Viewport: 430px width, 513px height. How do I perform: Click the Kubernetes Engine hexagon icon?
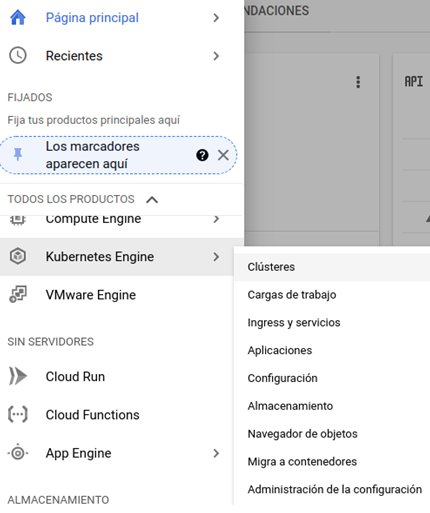[x=18, y=256]
